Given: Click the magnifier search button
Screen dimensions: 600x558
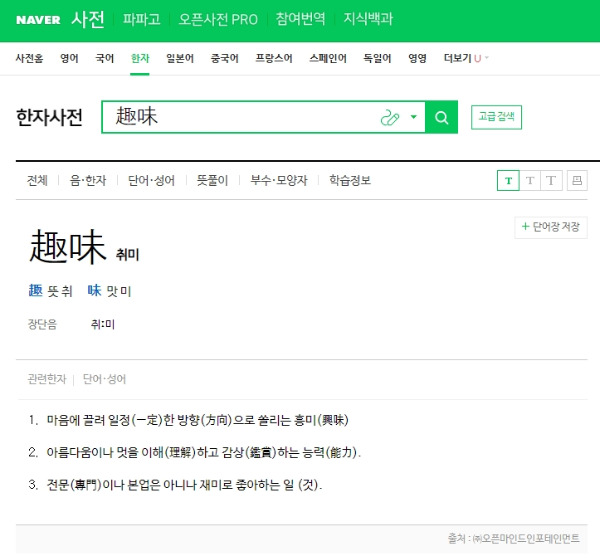Looking at the screenshot, I should [x=442, y=117].
